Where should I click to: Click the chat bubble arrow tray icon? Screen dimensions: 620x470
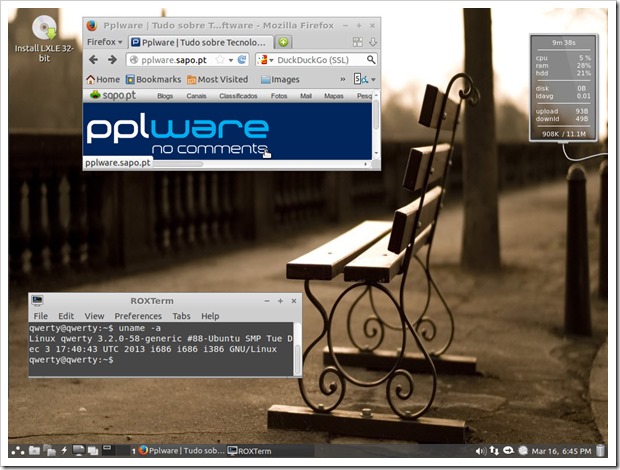pos(508,450)
